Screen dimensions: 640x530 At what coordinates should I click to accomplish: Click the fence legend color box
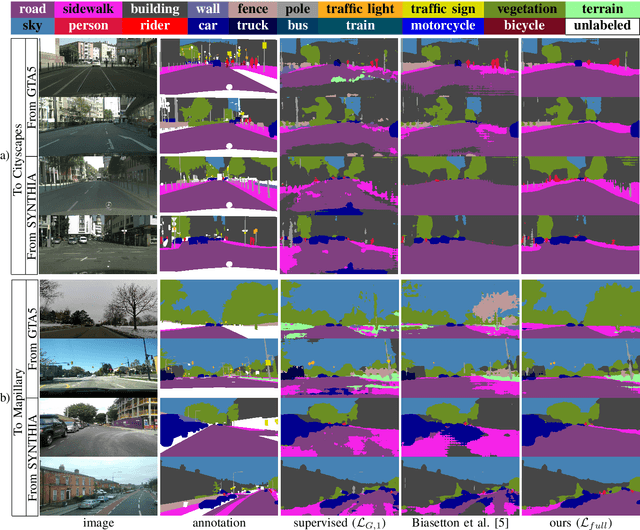pos(253,9)
